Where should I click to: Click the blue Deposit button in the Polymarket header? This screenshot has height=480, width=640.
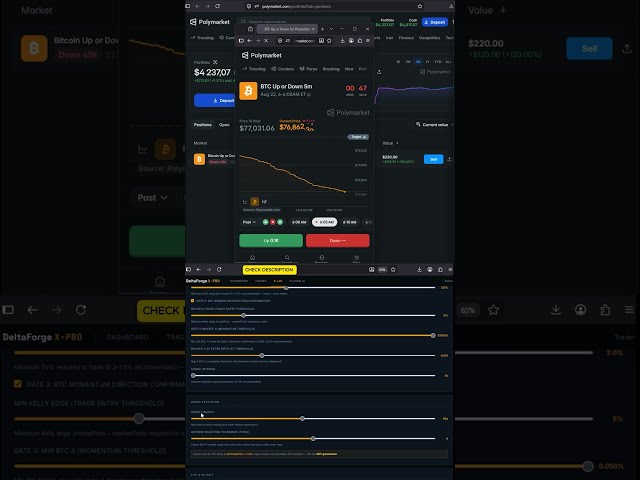coord(435,22)
